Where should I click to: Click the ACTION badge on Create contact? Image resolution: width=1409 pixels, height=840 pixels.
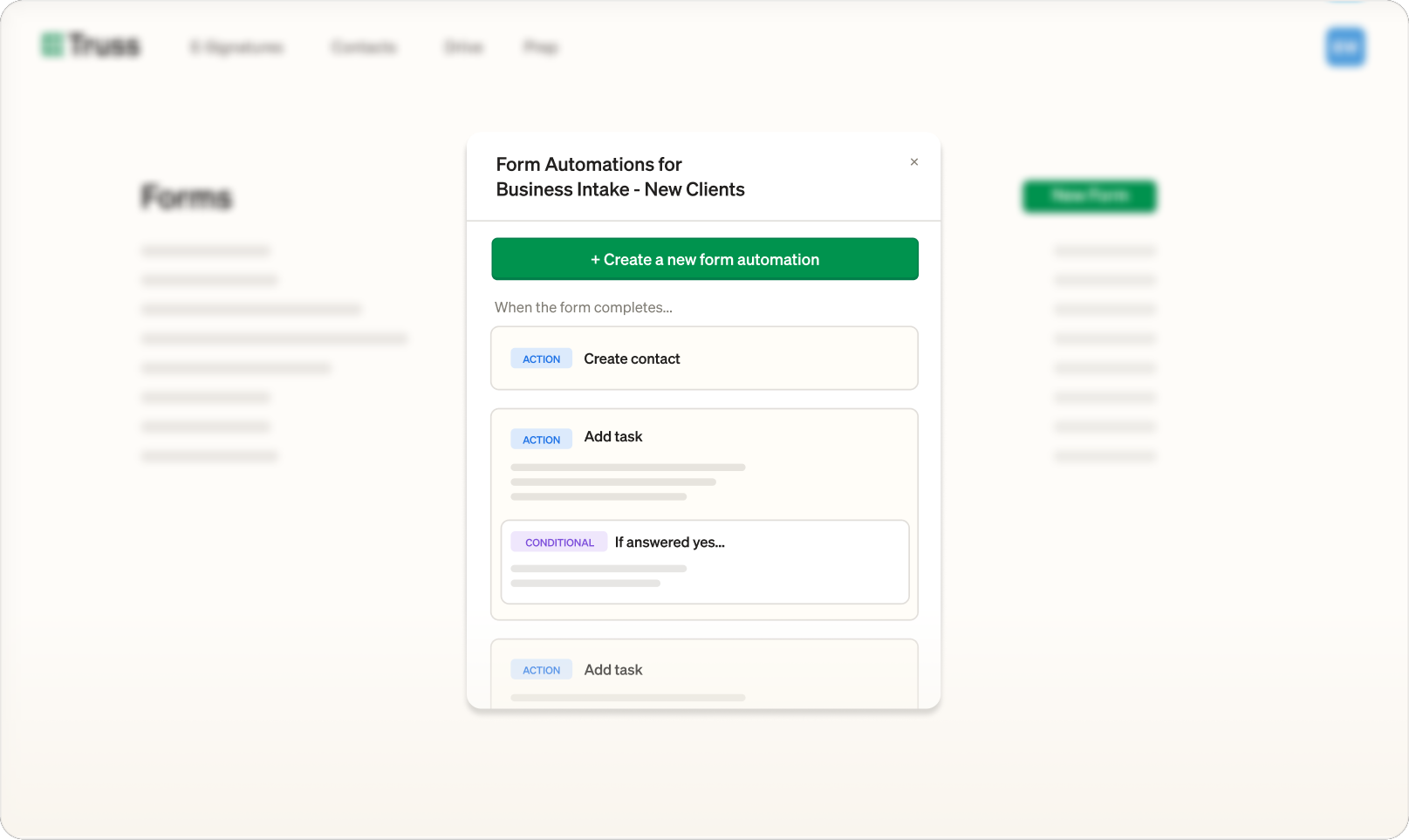pos(541,359)
